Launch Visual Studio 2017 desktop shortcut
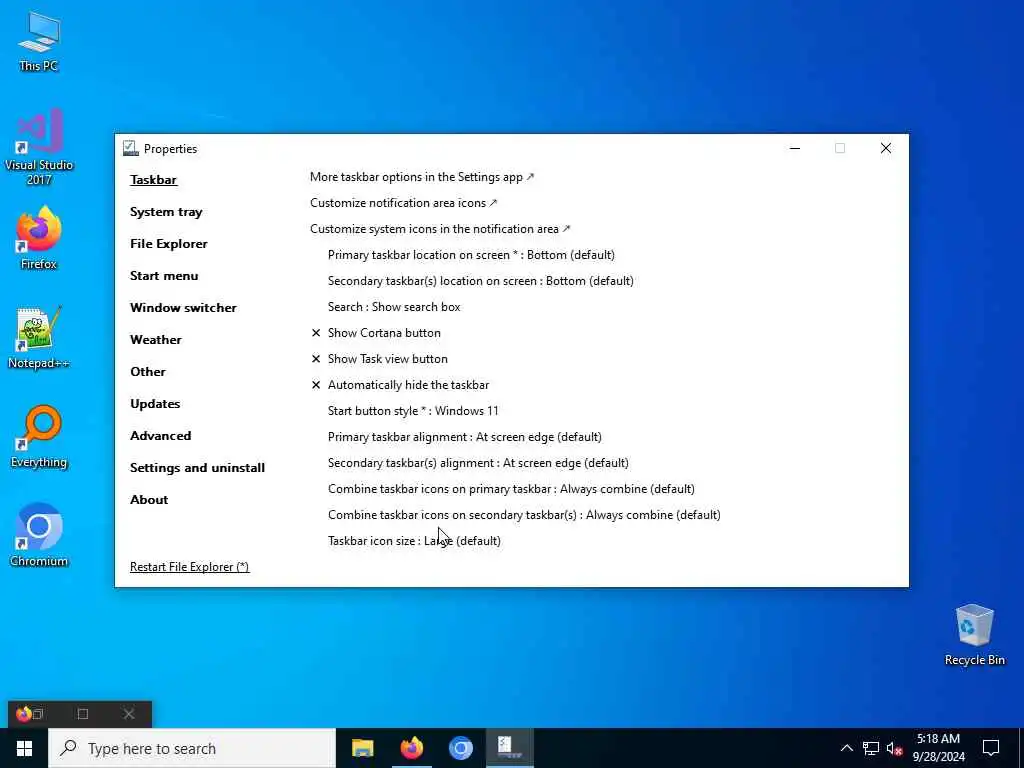The image size is (1024, 768). click(x=39, y=146)
